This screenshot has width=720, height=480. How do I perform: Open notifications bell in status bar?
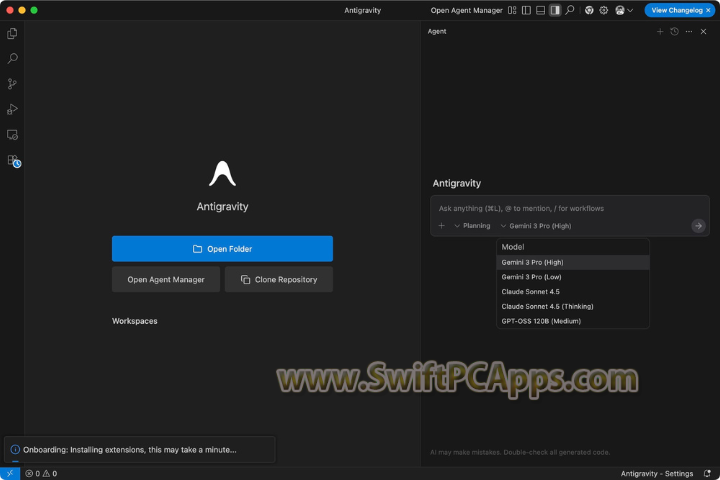707,473
